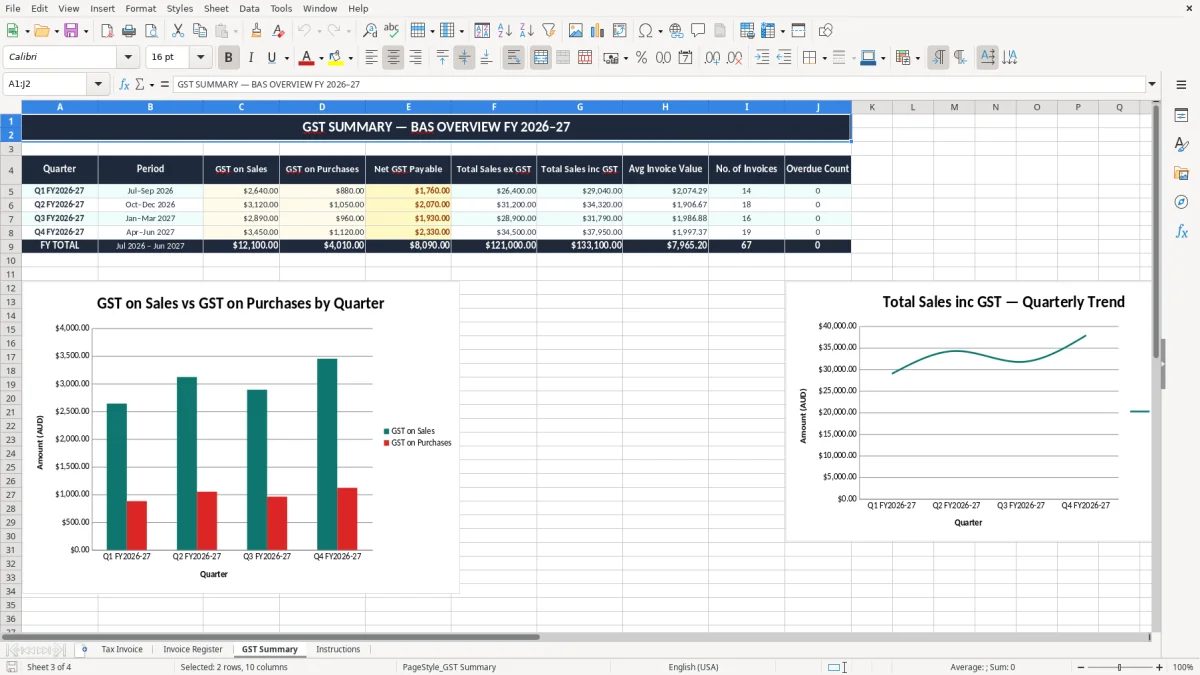Toggle Wrap Text
This screenshot has height=675, width=1200.
[514, 58]
